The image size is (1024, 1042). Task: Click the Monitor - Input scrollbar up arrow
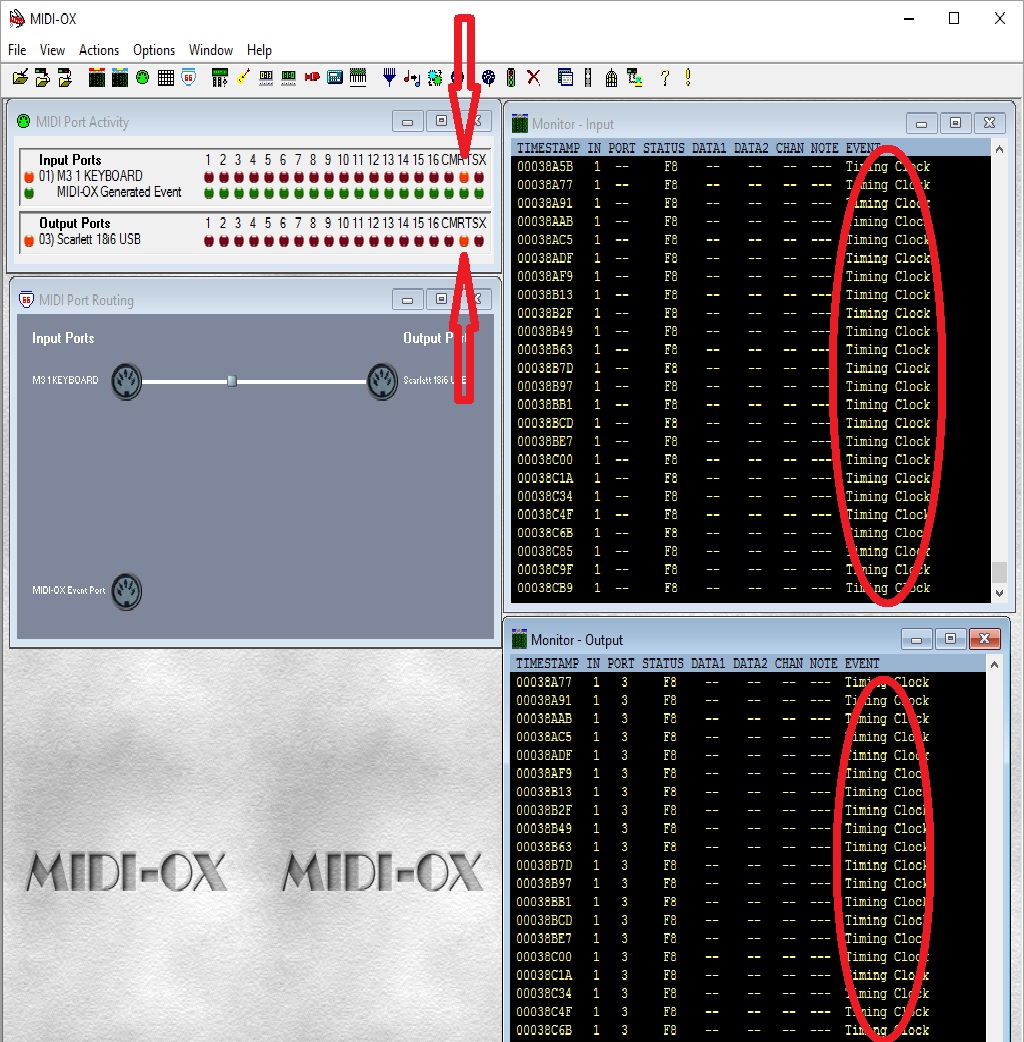999,150
